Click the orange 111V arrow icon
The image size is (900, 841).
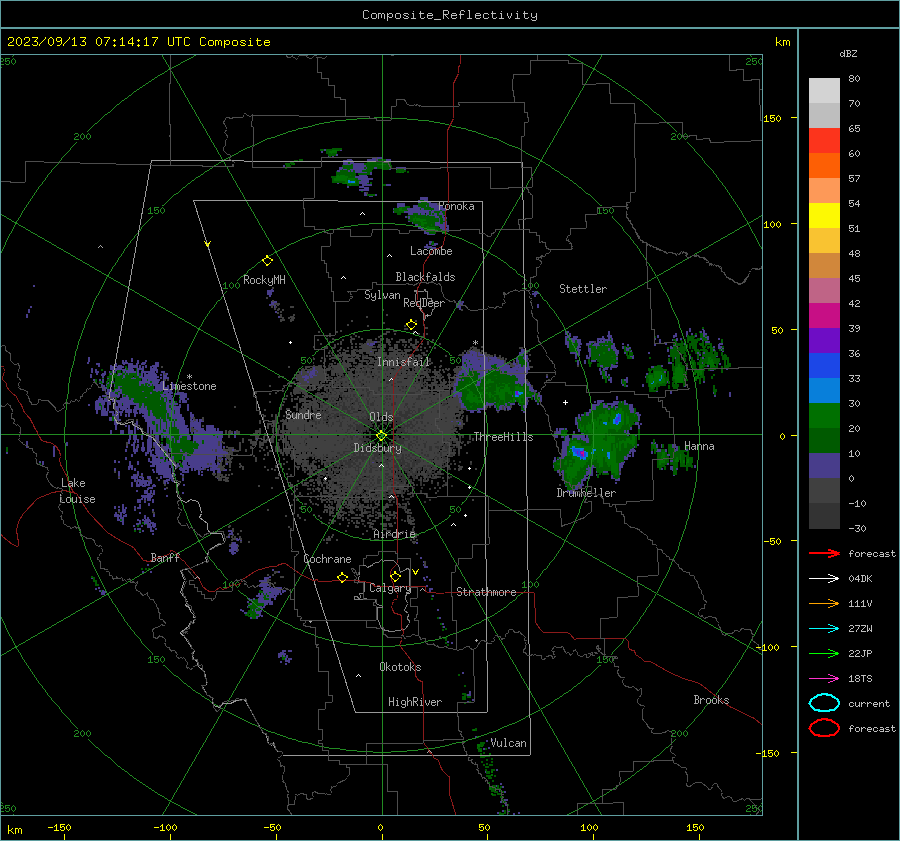click(824, 603)
